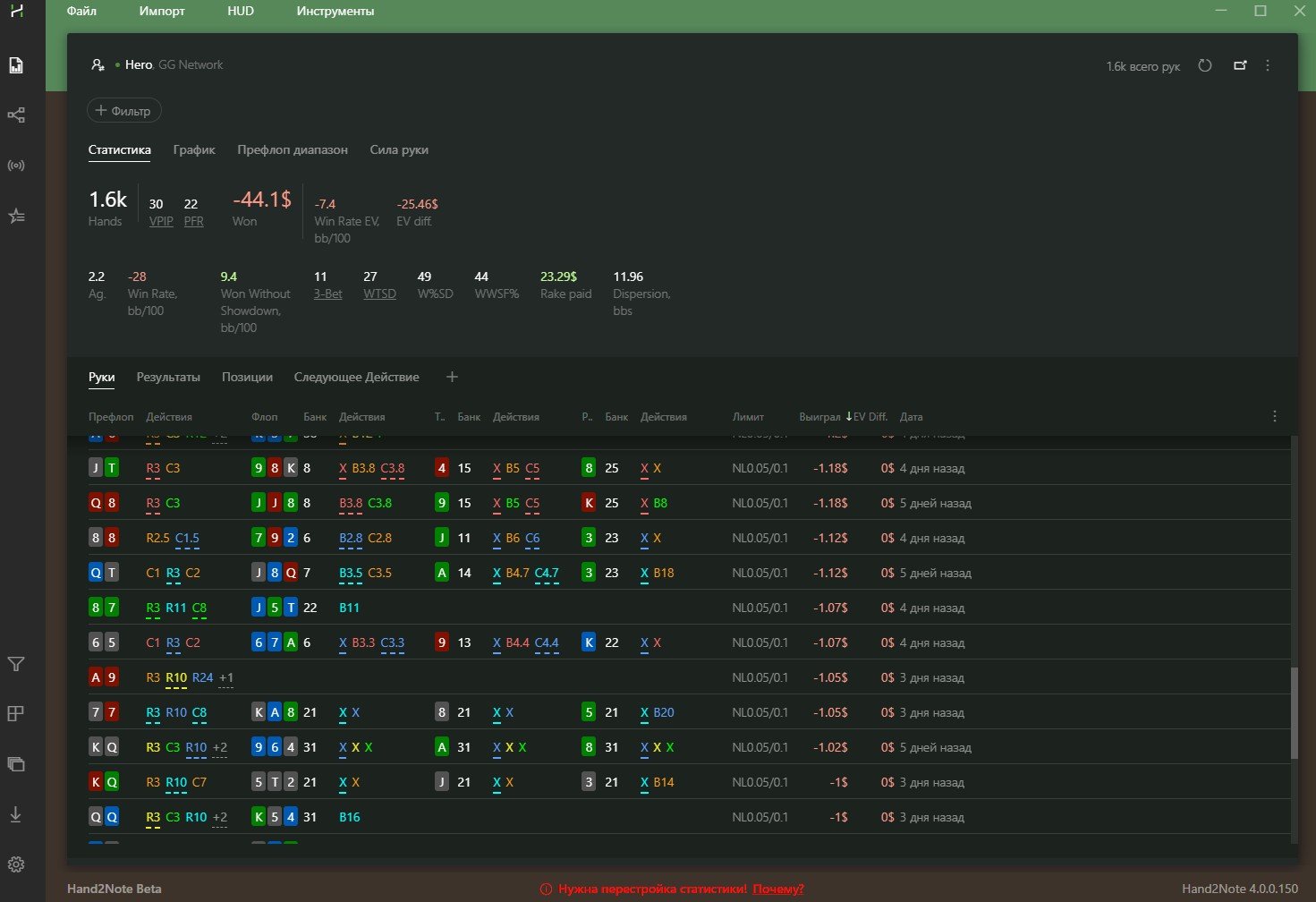
Task: Select the Q T hand row
Action: [689, 573]
